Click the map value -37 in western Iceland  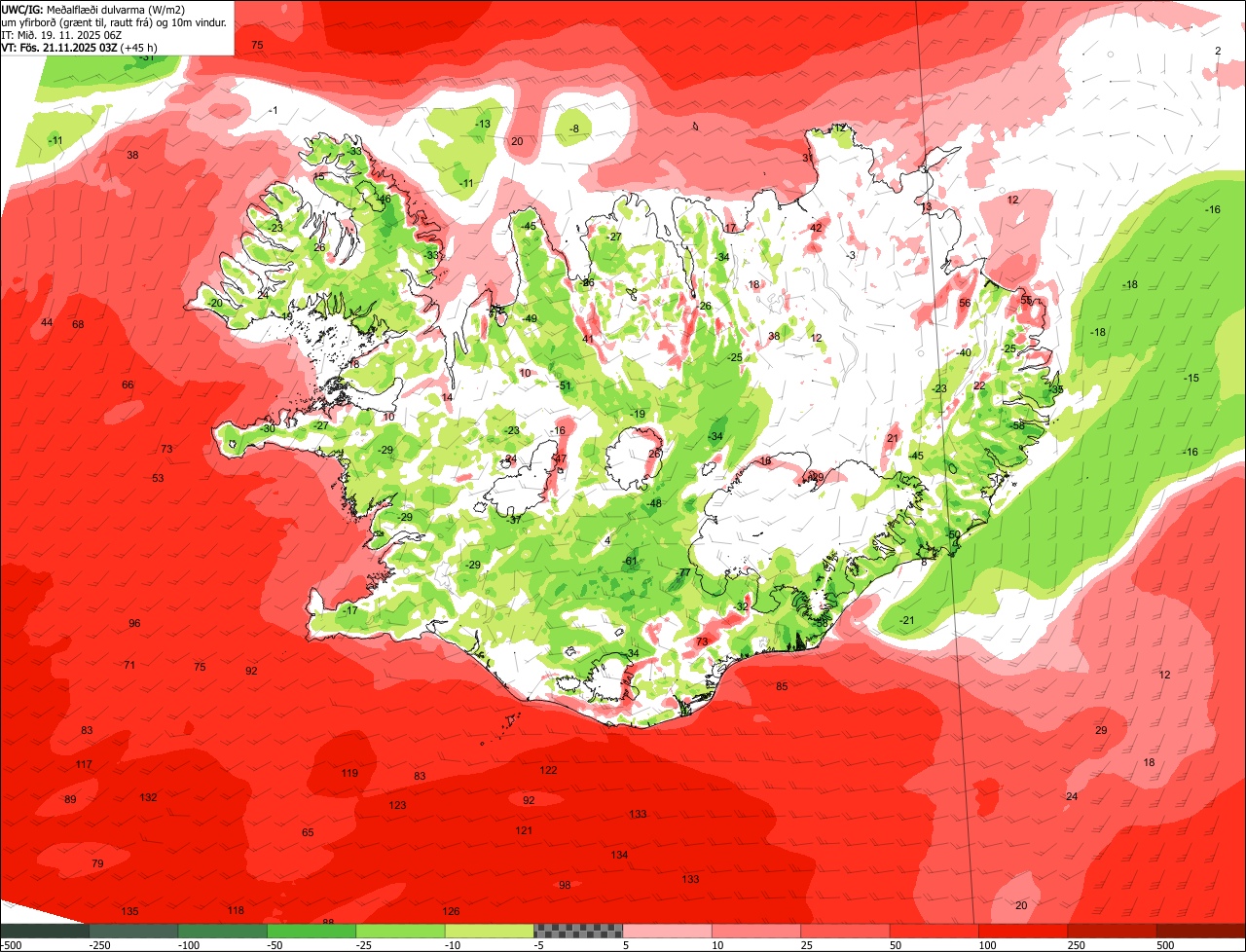(x=514, y=519)
